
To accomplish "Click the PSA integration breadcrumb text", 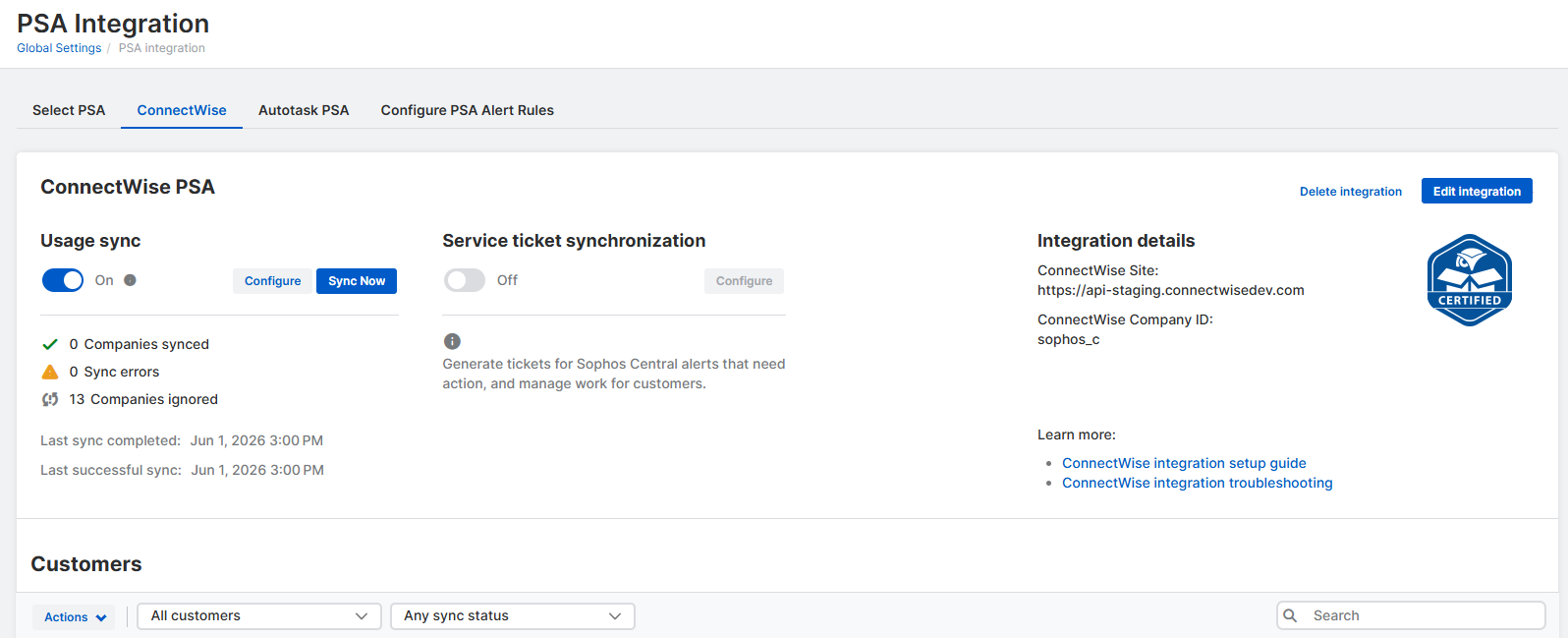I will 162,48.
